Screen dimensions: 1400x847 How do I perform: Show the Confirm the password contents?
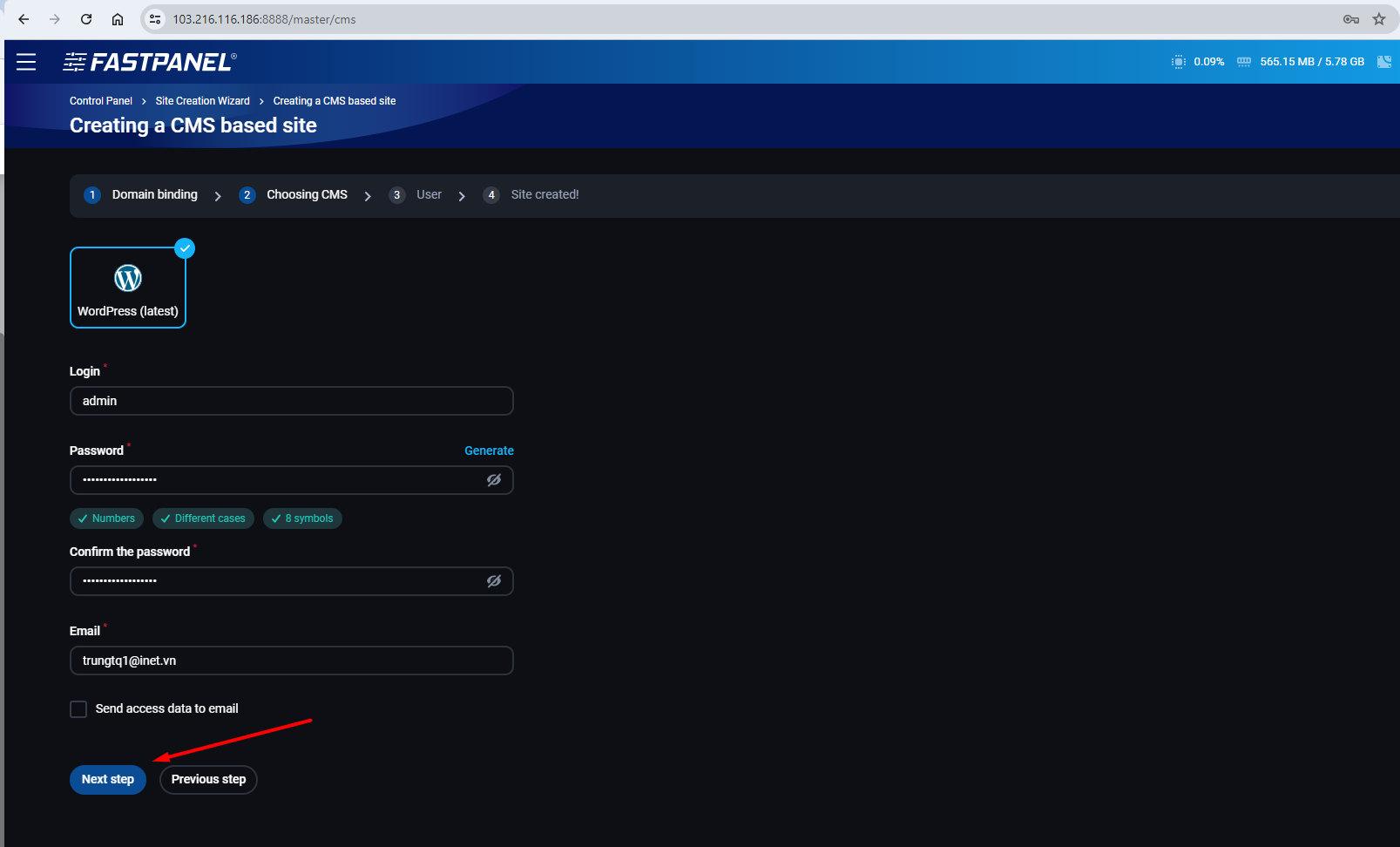click(x=494, y=581)
